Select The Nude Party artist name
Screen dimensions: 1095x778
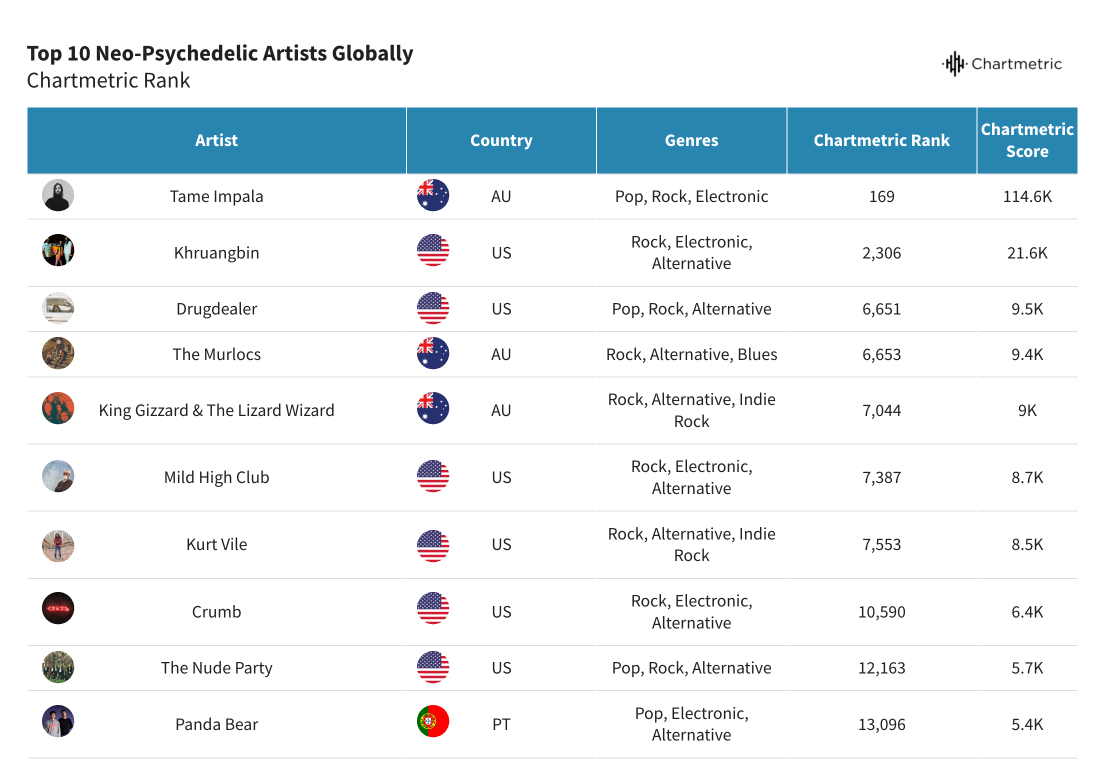tap(216, 668)
